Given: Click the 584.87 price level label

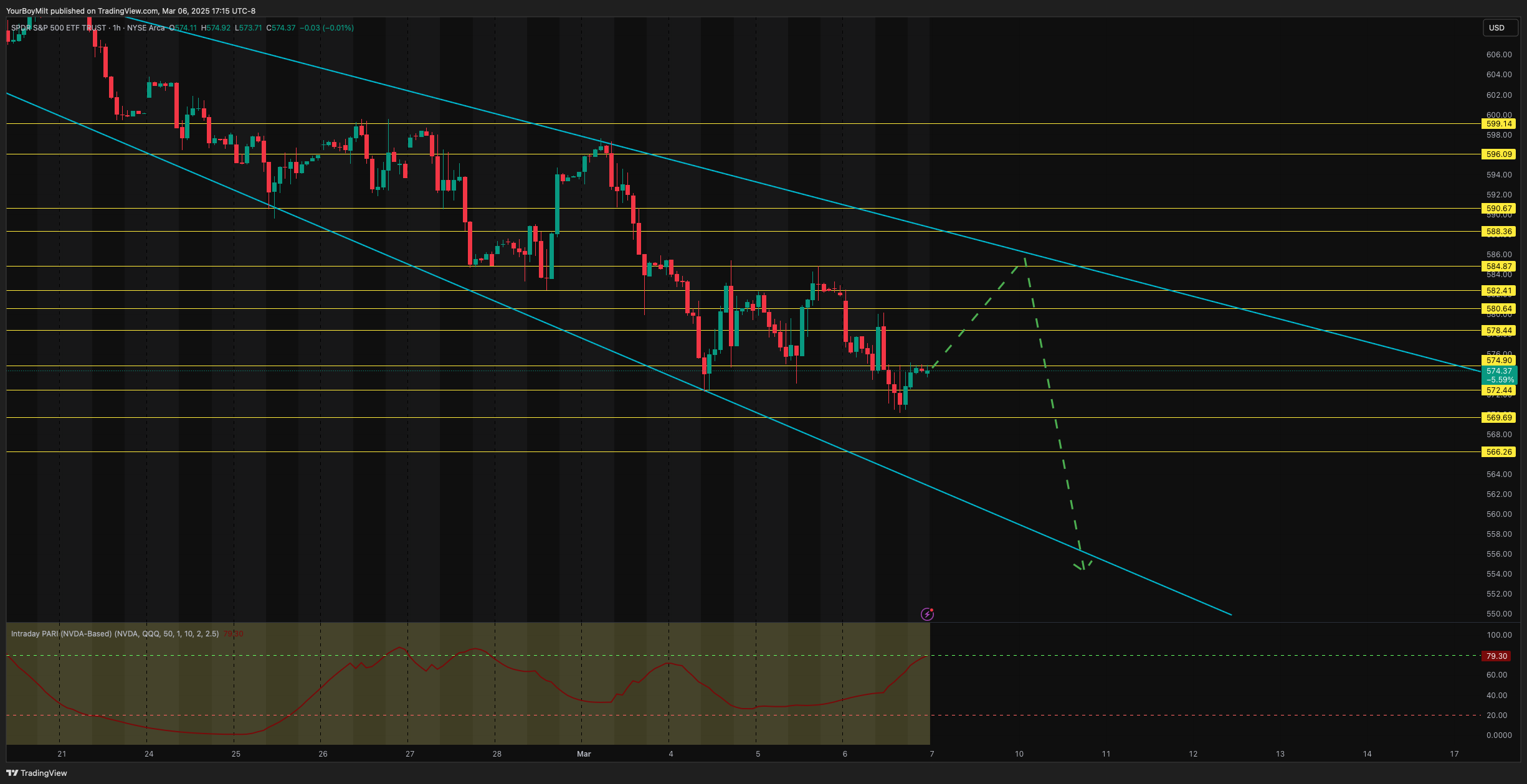Looking at the screenshot, I should point(1498,267).
